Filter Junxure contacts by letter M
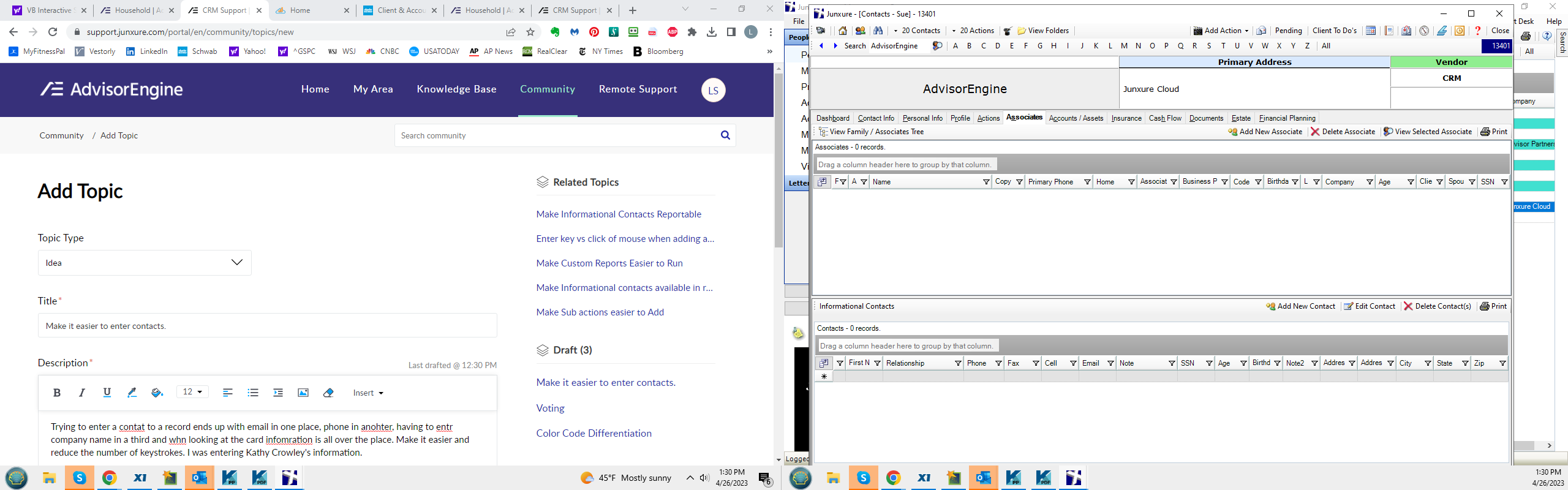Viewport: 1568px width, 490px height. (1124, 46)
